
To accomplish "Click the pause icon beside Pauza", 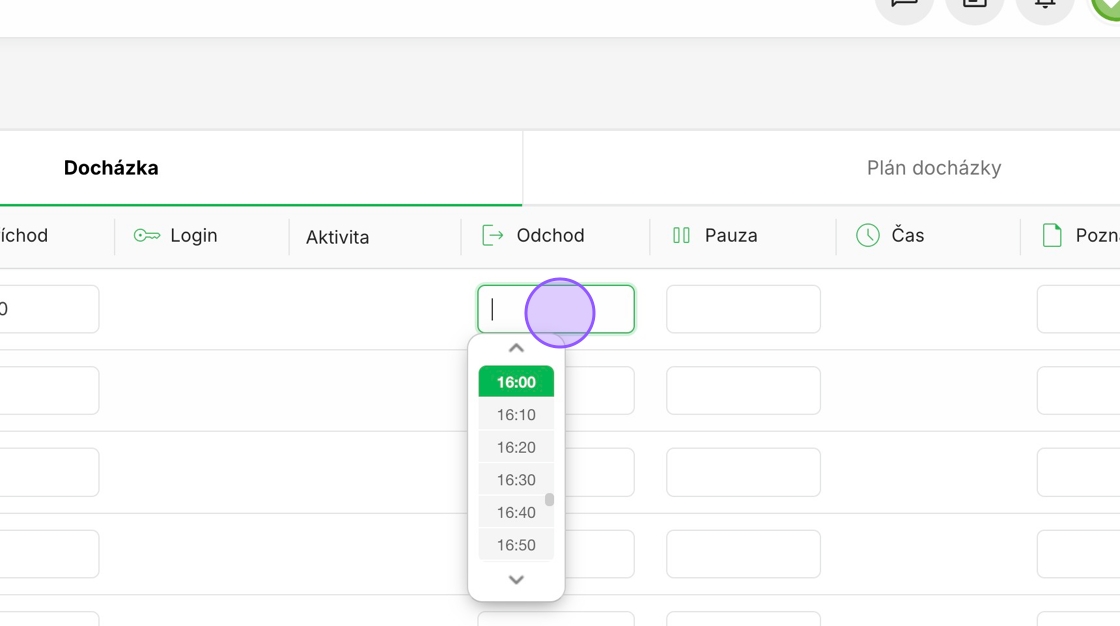I will 682,236.
